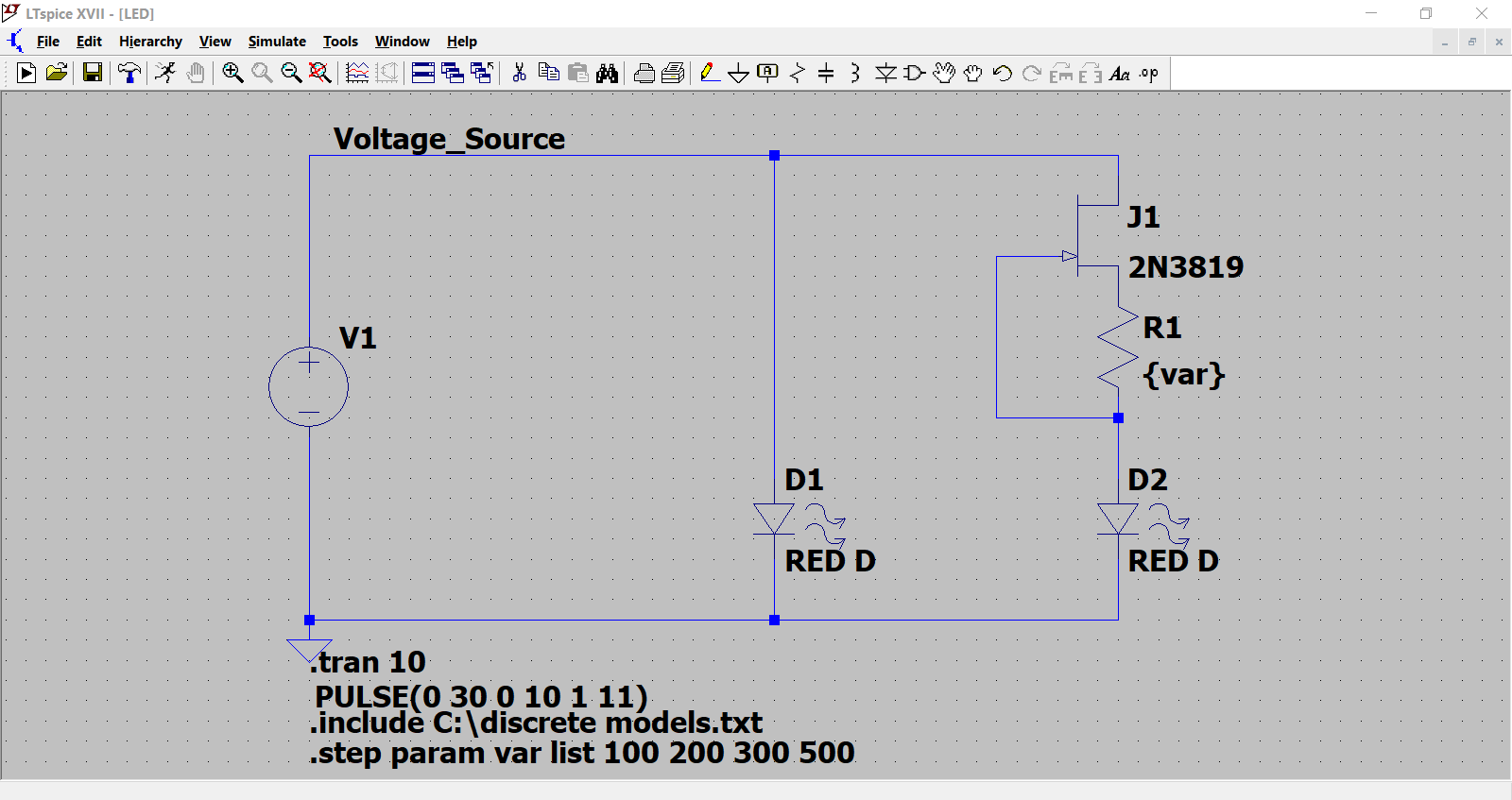The height and width of the screenshot is (800, 1512).
Task: Select the Label Net tool
Action: (768, 73)
